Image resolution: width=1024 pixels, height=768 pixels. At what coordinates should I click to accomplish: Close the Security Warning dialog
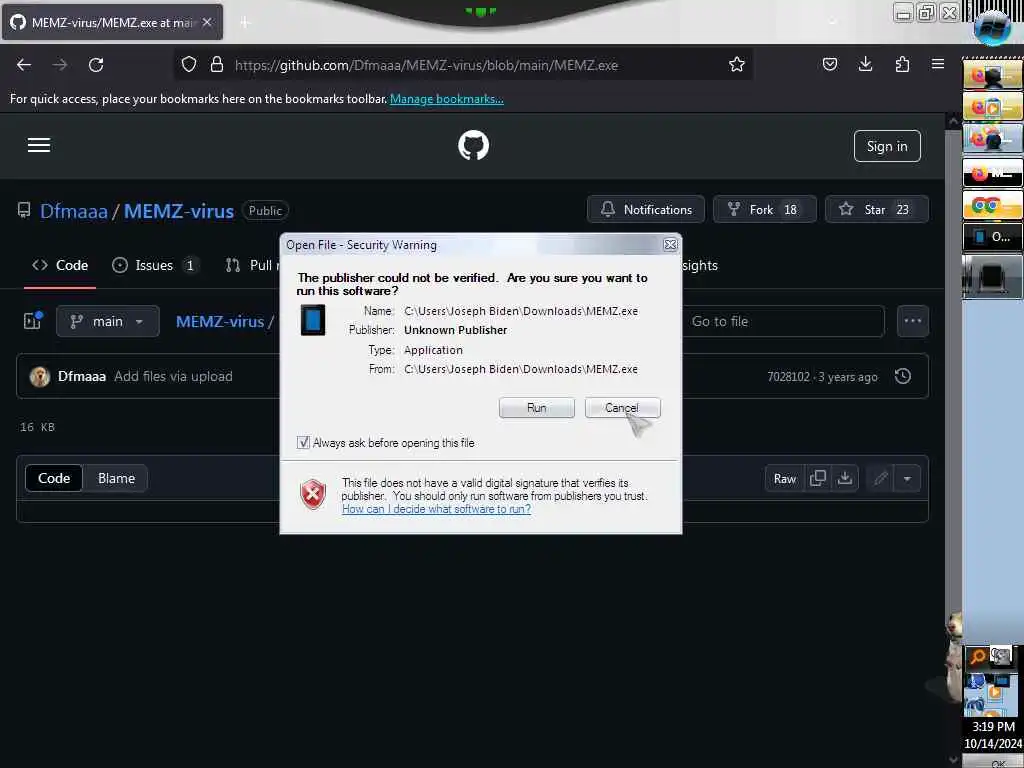670,244
